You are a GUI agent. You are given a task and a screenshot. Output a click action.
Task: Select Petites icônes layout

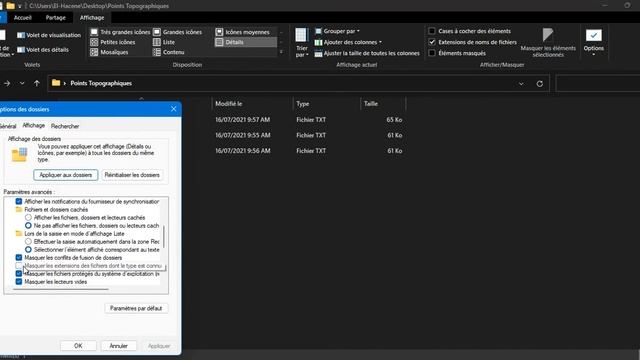[x=113, y=42]
